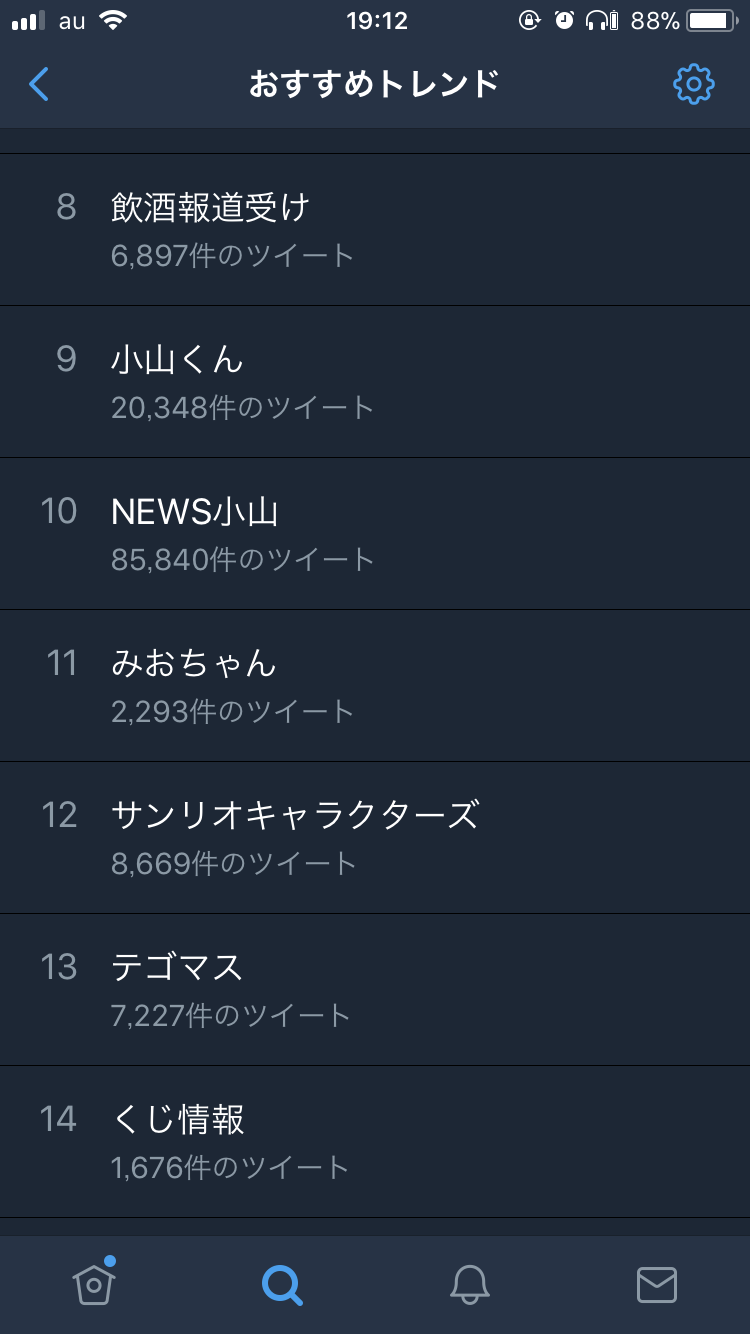Go to Home tab icon

click(x=93, y=1284)
